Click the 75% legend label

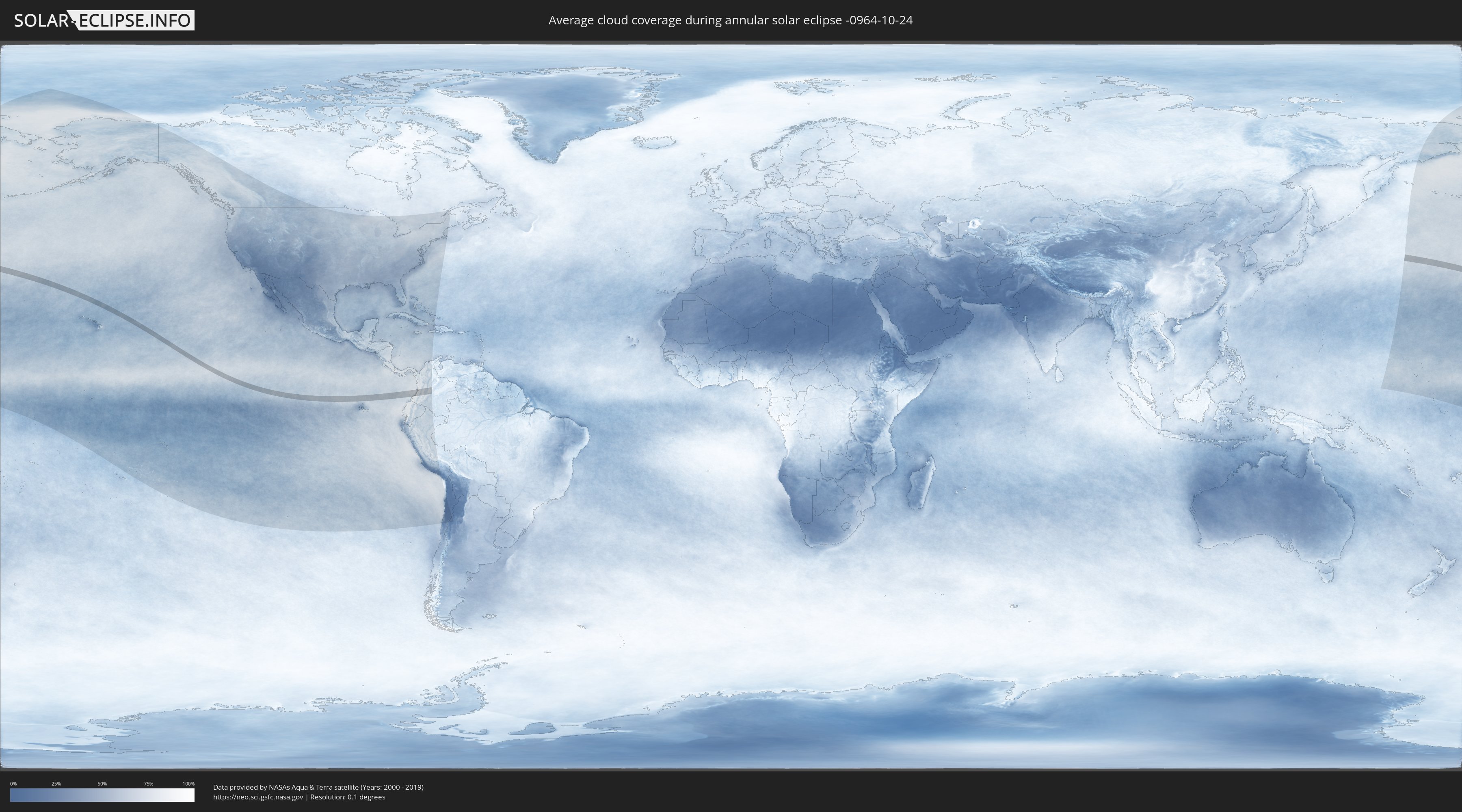[x=148, y=784]
